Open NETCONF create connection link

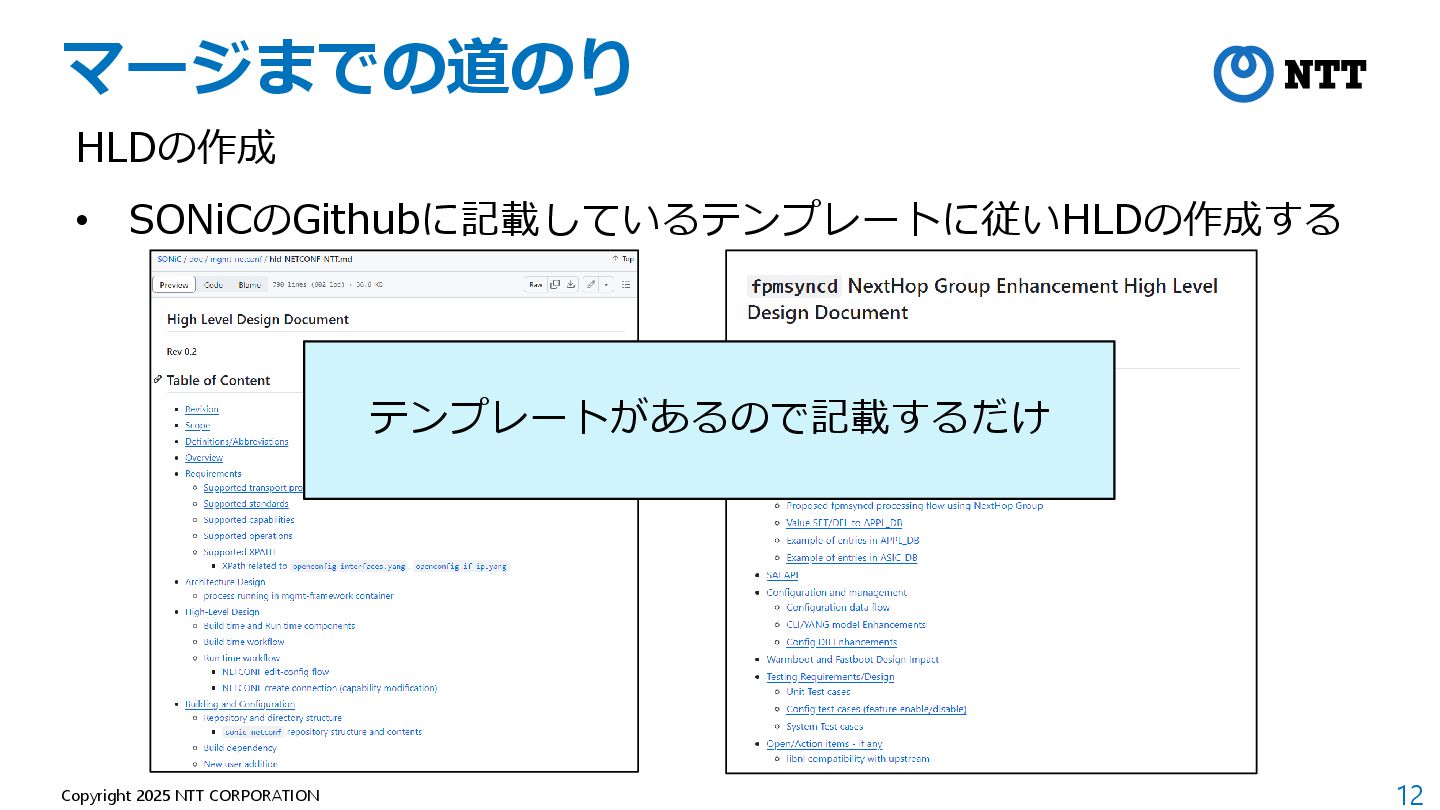(329, 688)
